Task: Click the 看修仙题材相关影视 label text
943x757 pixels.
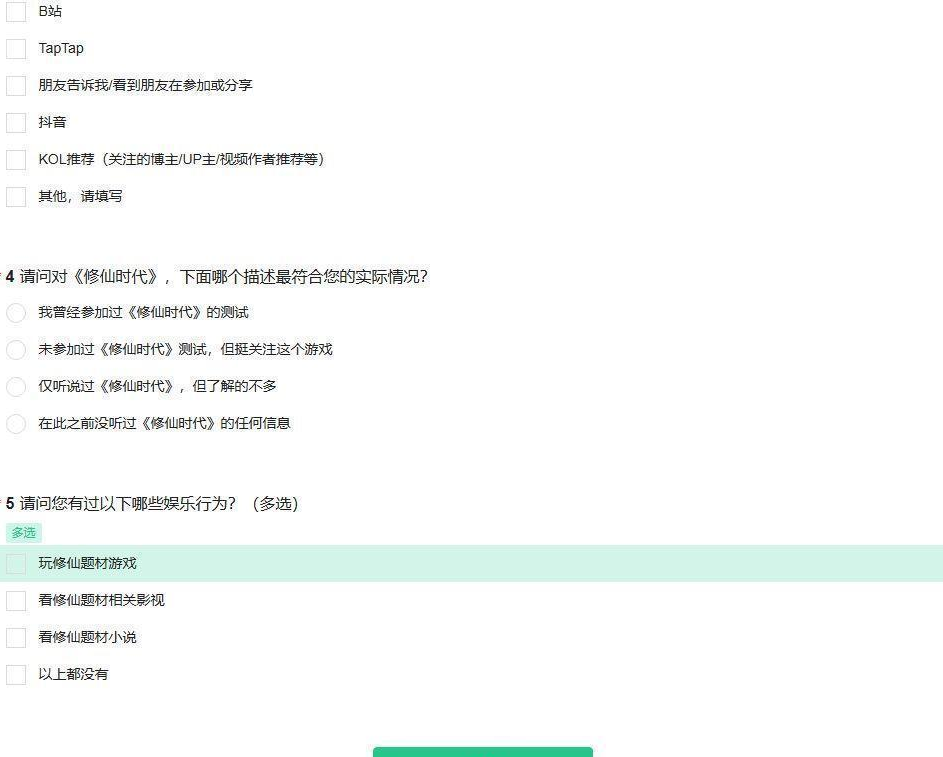Action: coord(102,600)
